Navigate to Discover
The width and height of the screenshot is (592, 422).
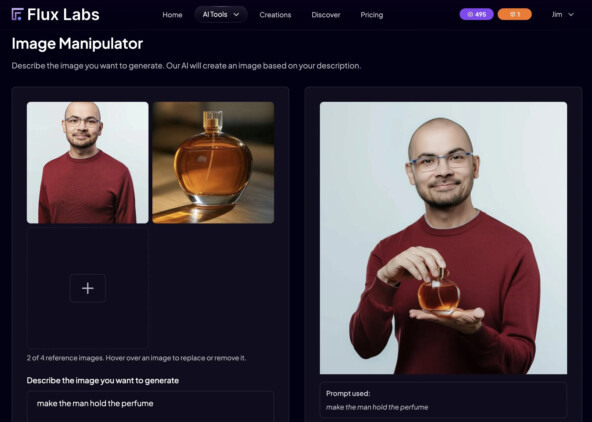point(325,15)
